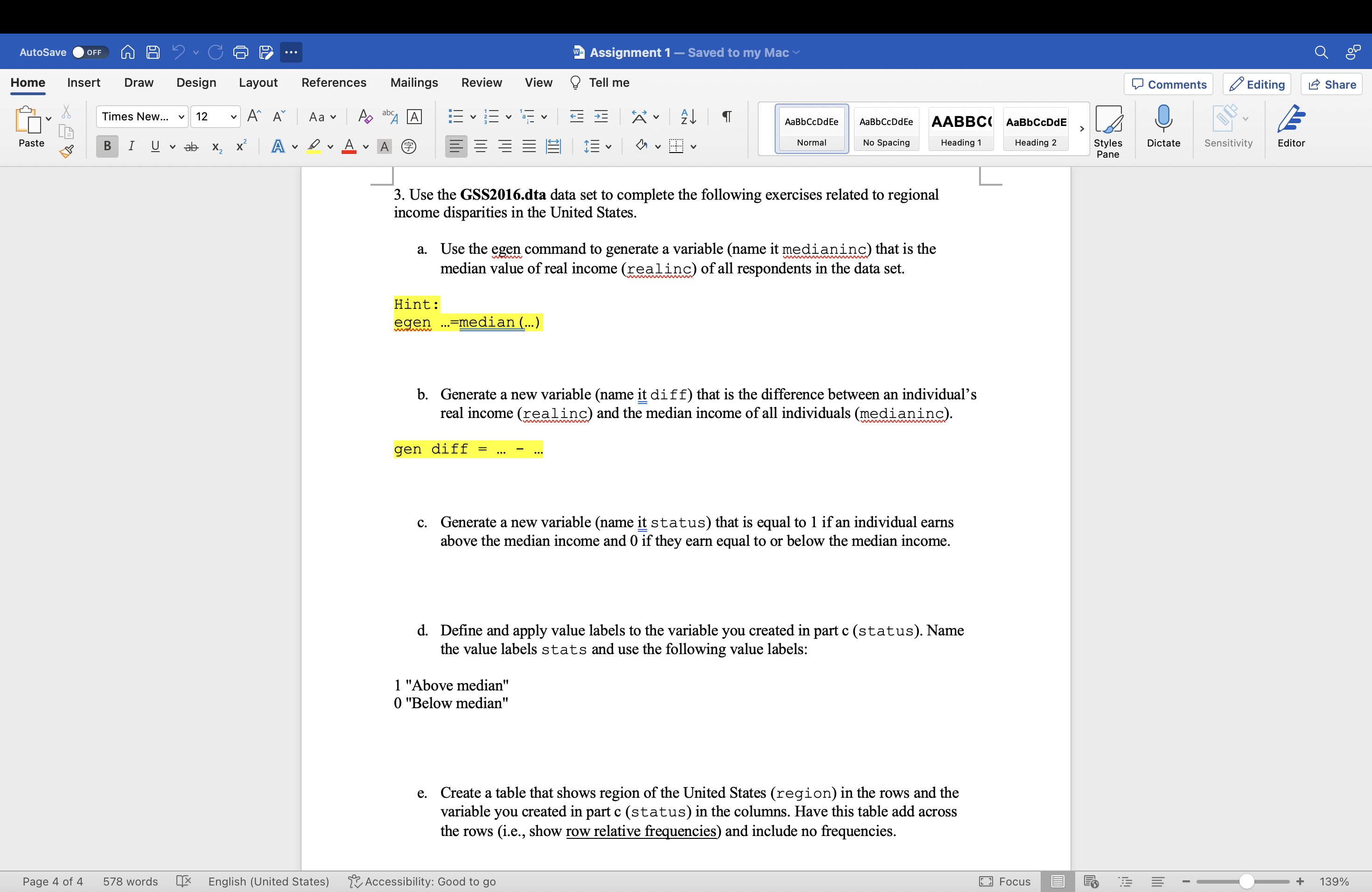The width and height of the screenshot is (1372, 892).
Task: Decrease paragraph indent
Action: [x=576, y=116]
